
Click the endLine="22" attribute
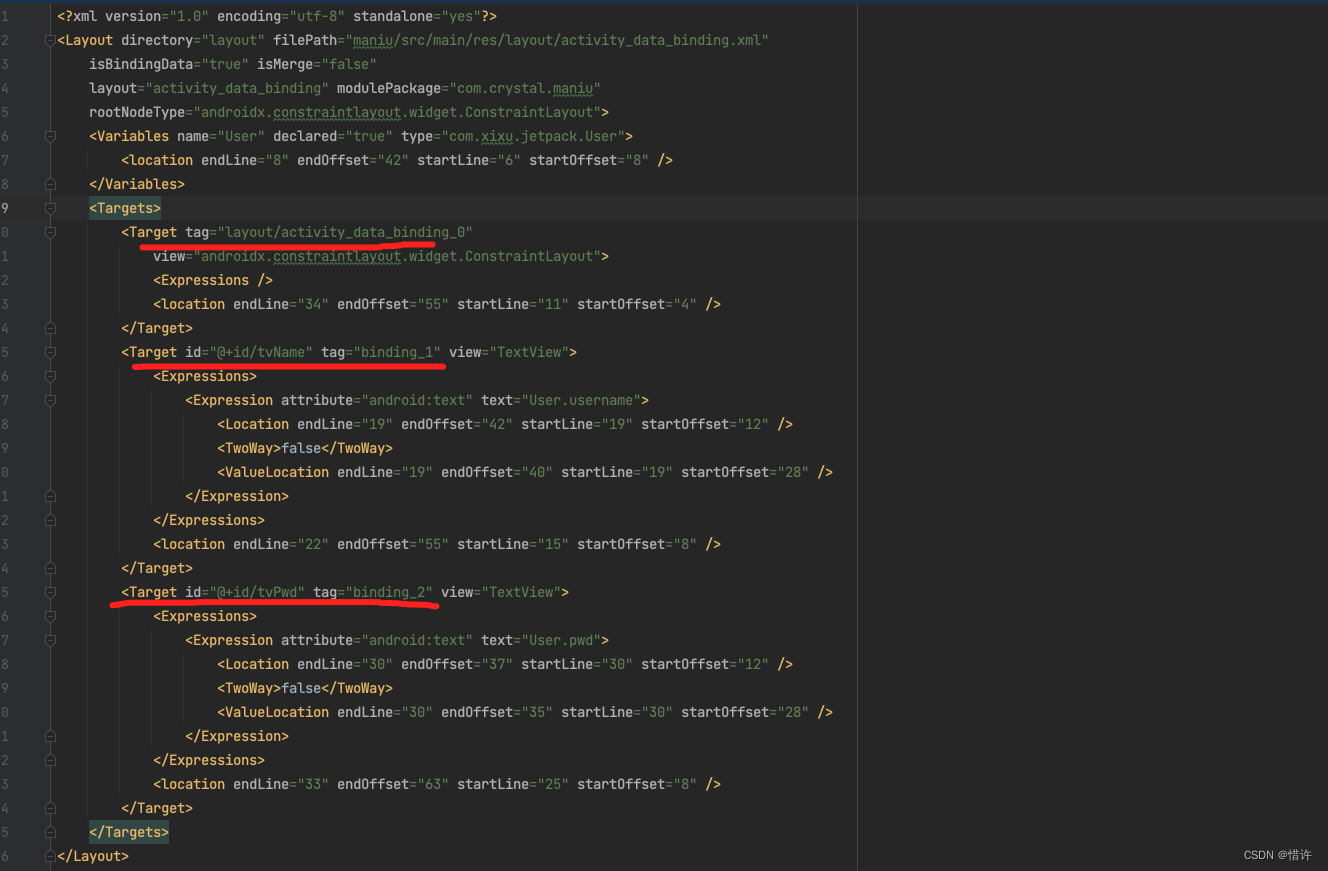(x=281, y=544)
